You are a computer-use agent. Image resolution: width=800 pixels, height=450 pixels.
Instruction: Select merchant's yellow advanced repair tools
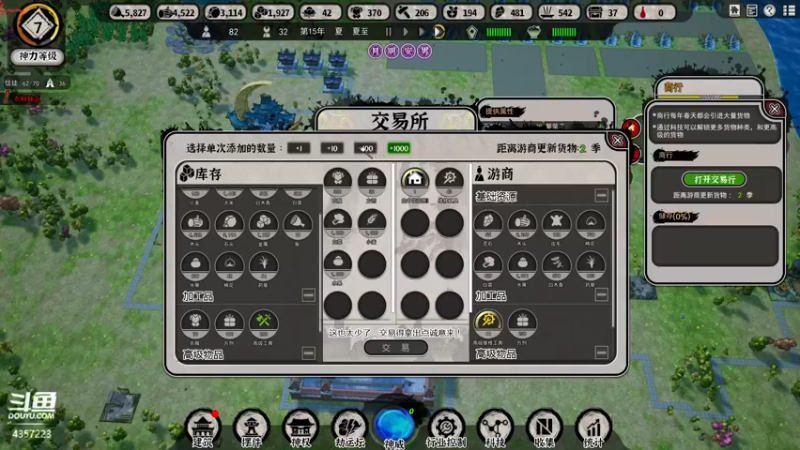[488, 324]
